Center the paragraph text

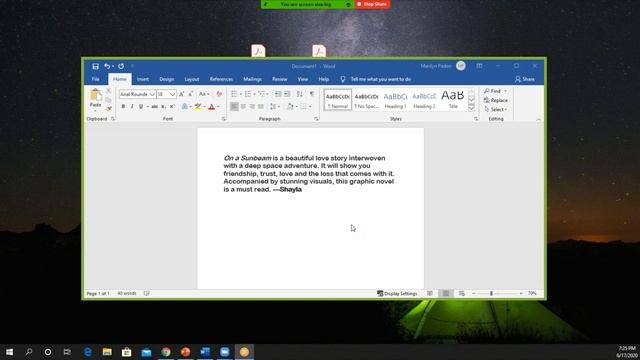click(243, 107)
